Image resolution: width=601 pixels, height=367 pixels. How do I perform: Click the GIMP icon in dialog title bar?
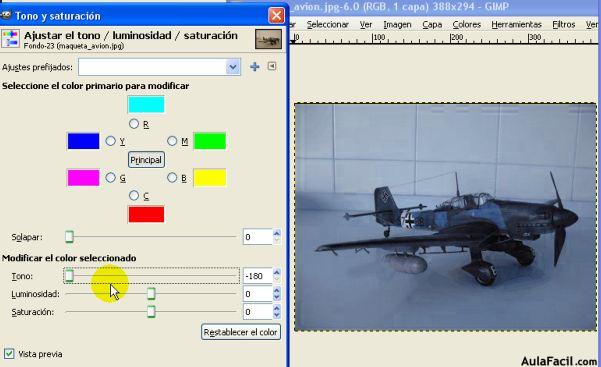(5, 15)
